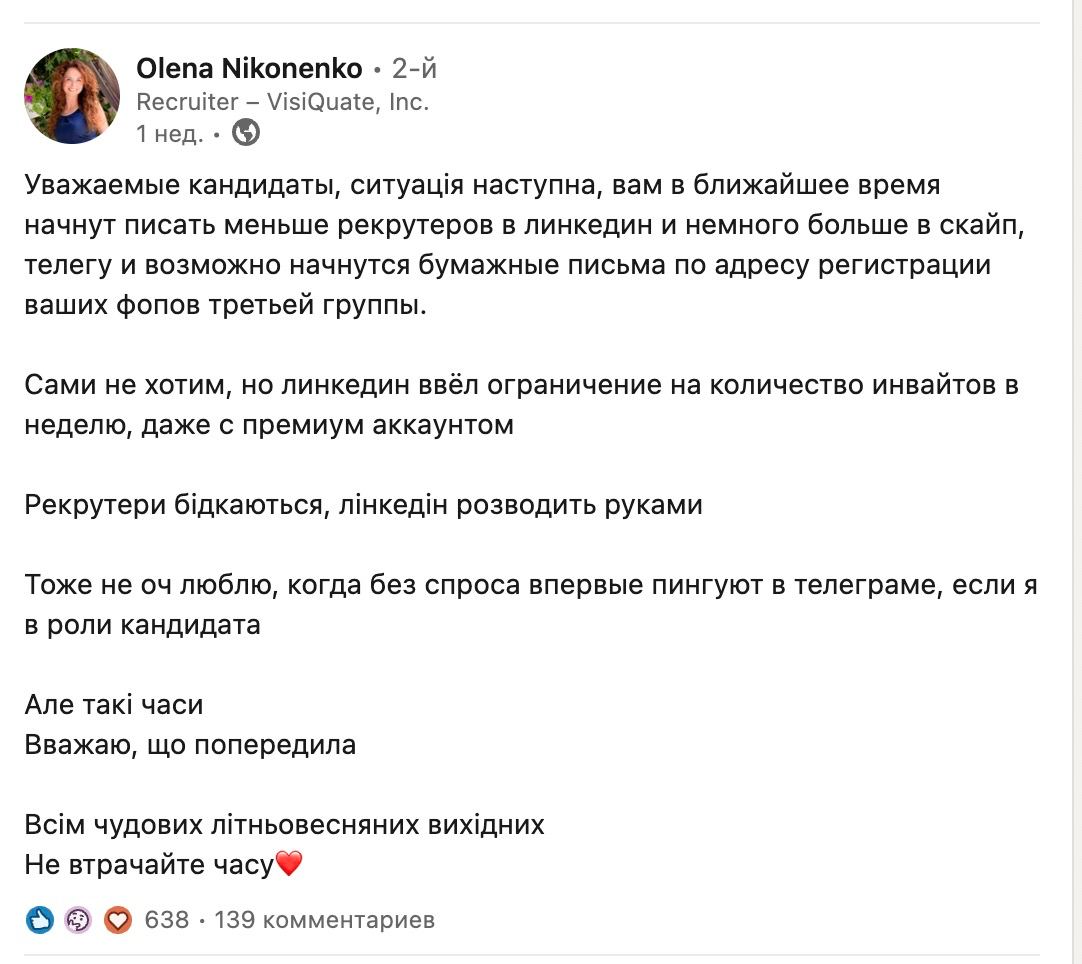Click the orange heart Love reaction icon
This screenshot has width=1082, height=964.
coord(118,919)
